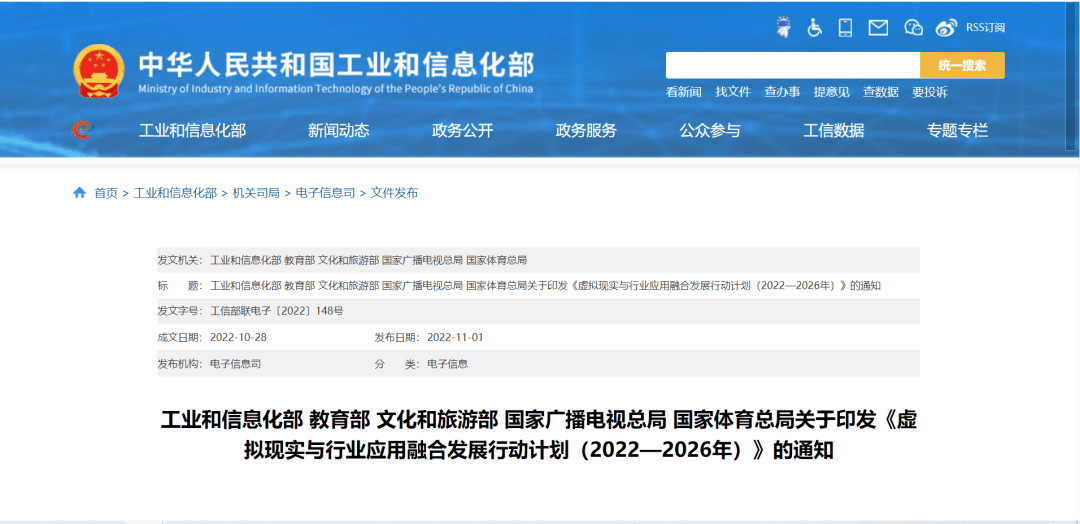Screen dimensions: 1080x524
Task: Click the red gov portal icon in navbar
Action: [x=82, y=130]
